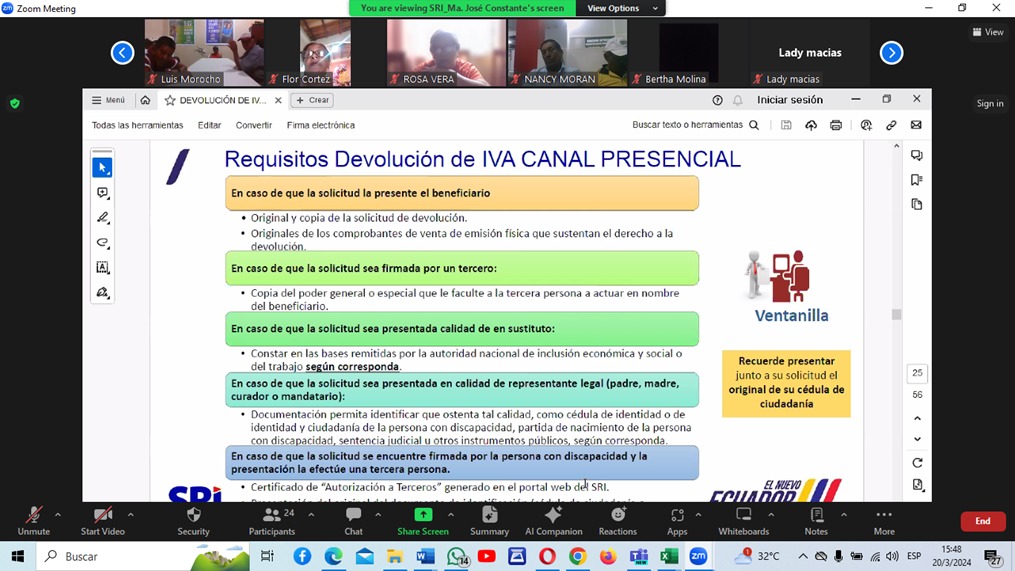The height and width of the screenshot is (571, 1015).
Task: Expand the Participants options arrow
Action: pos(311,515)
